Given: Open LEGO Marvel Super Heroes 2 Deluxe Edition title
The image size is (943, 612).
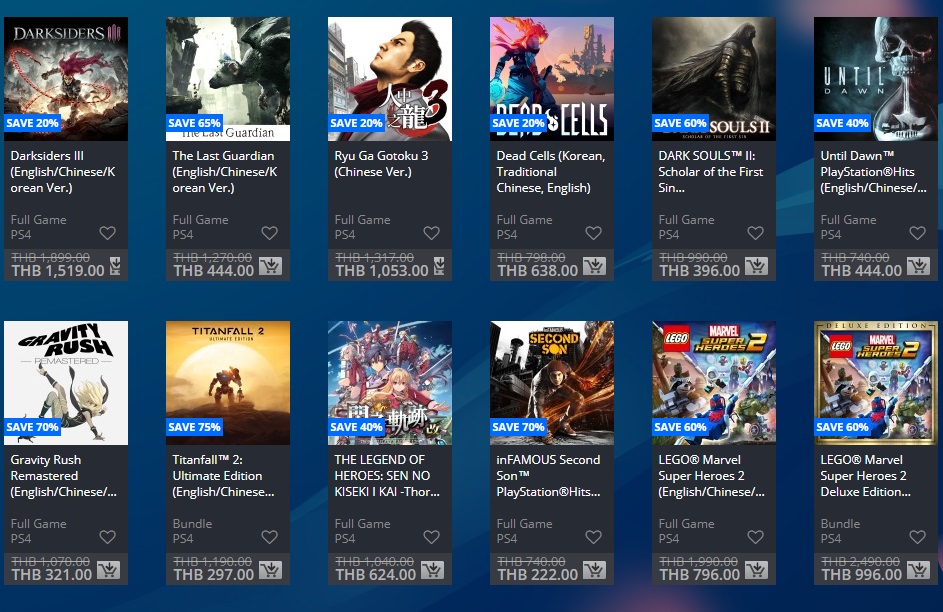Looking at the screenshot, I should pos(865,476).
